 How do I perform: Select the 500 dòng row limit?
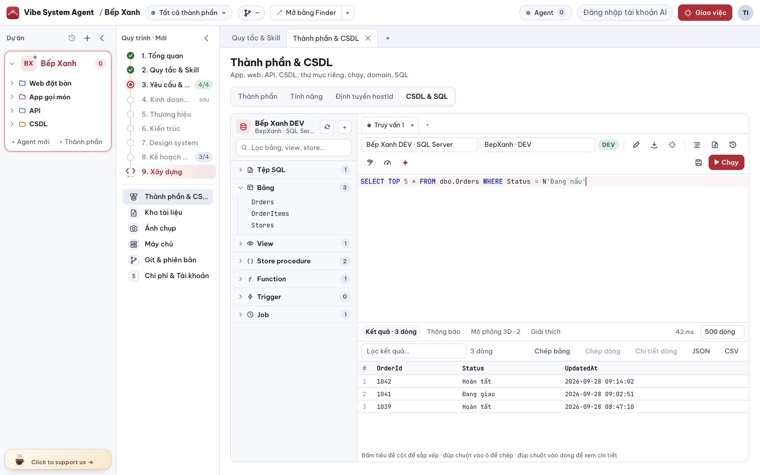pyautogui.click(x=722, y=332)
